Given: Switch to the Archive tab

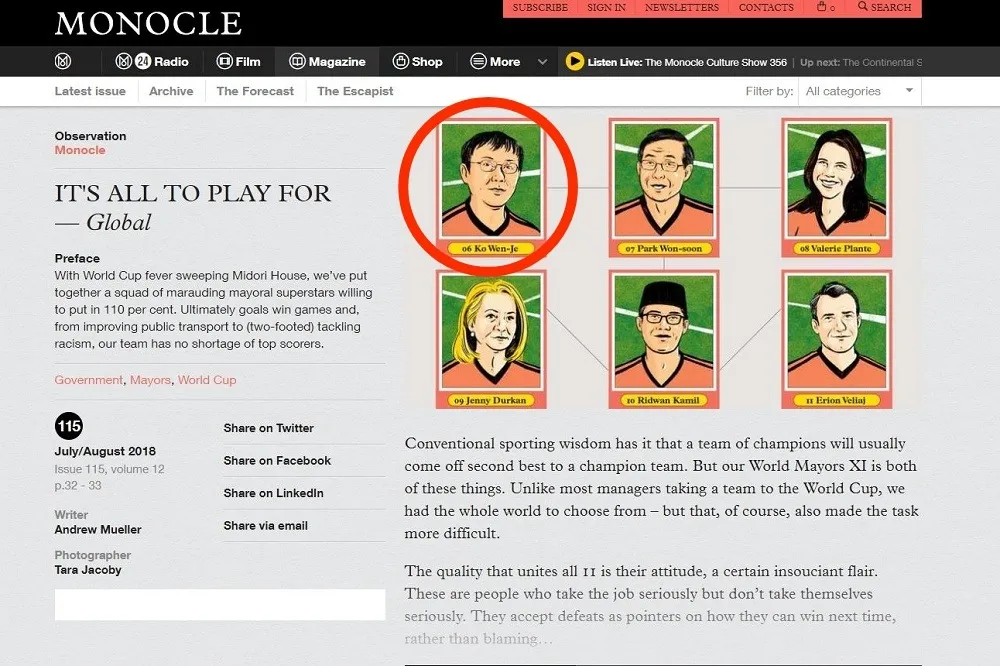Looking at the screenshot, I should (171, 91).
